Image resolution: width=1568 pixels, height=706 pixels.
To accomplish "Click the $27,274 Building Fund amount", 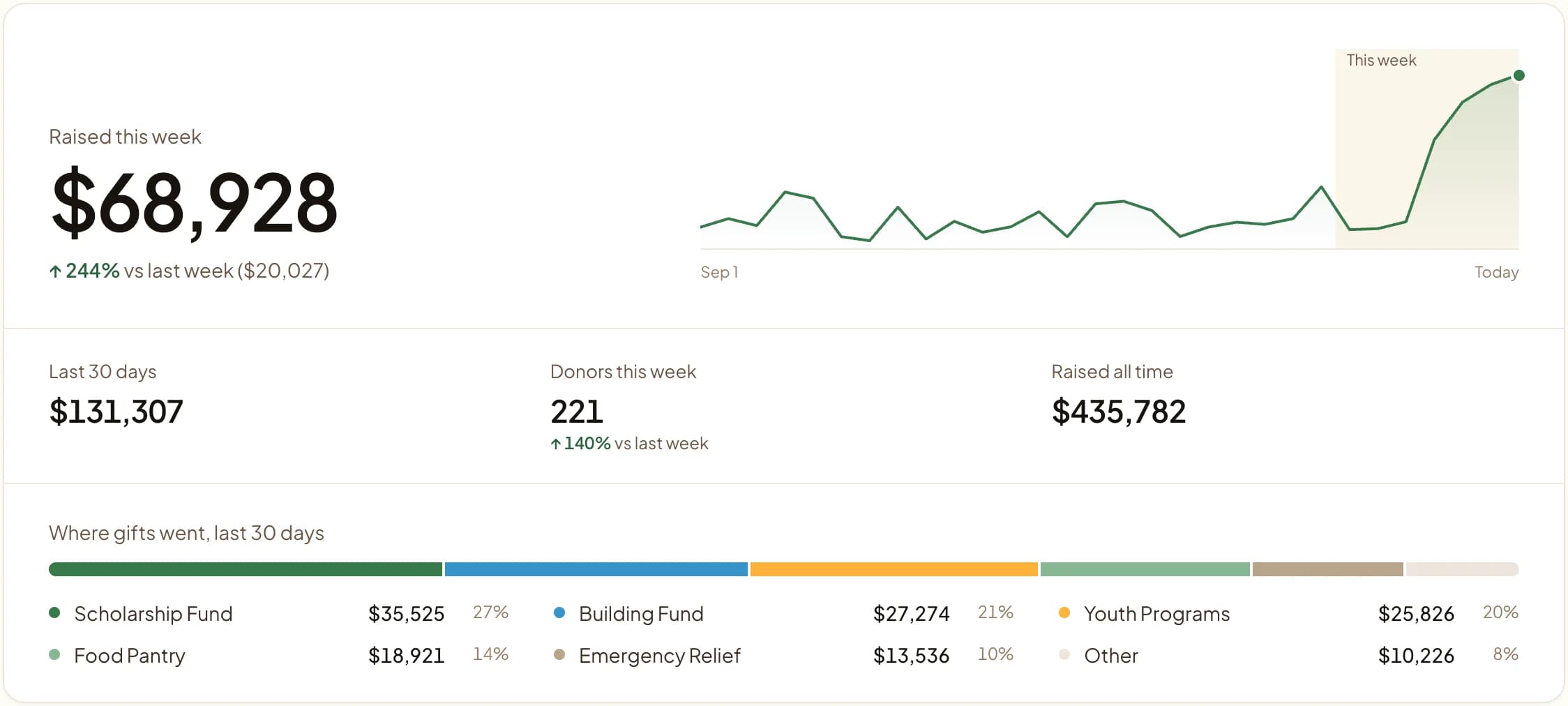I will coord(912,614).
